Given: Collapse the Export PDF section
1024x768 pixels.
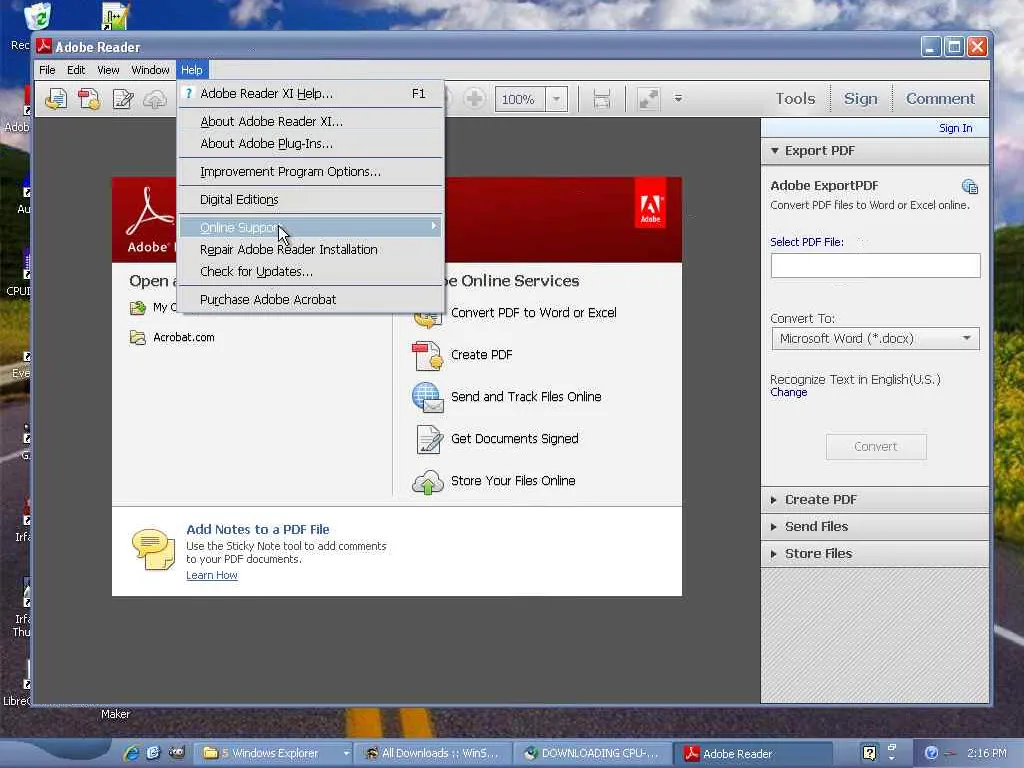Looking at the screenshot, I should (875, 151).
